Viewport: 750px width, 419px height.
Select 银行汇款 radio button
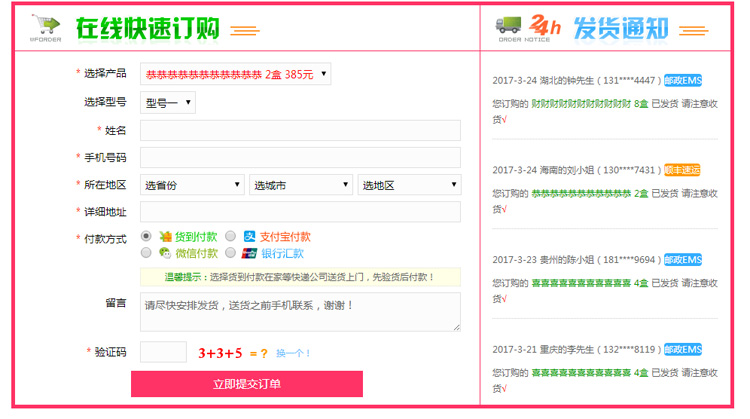[x=231, y=253]
